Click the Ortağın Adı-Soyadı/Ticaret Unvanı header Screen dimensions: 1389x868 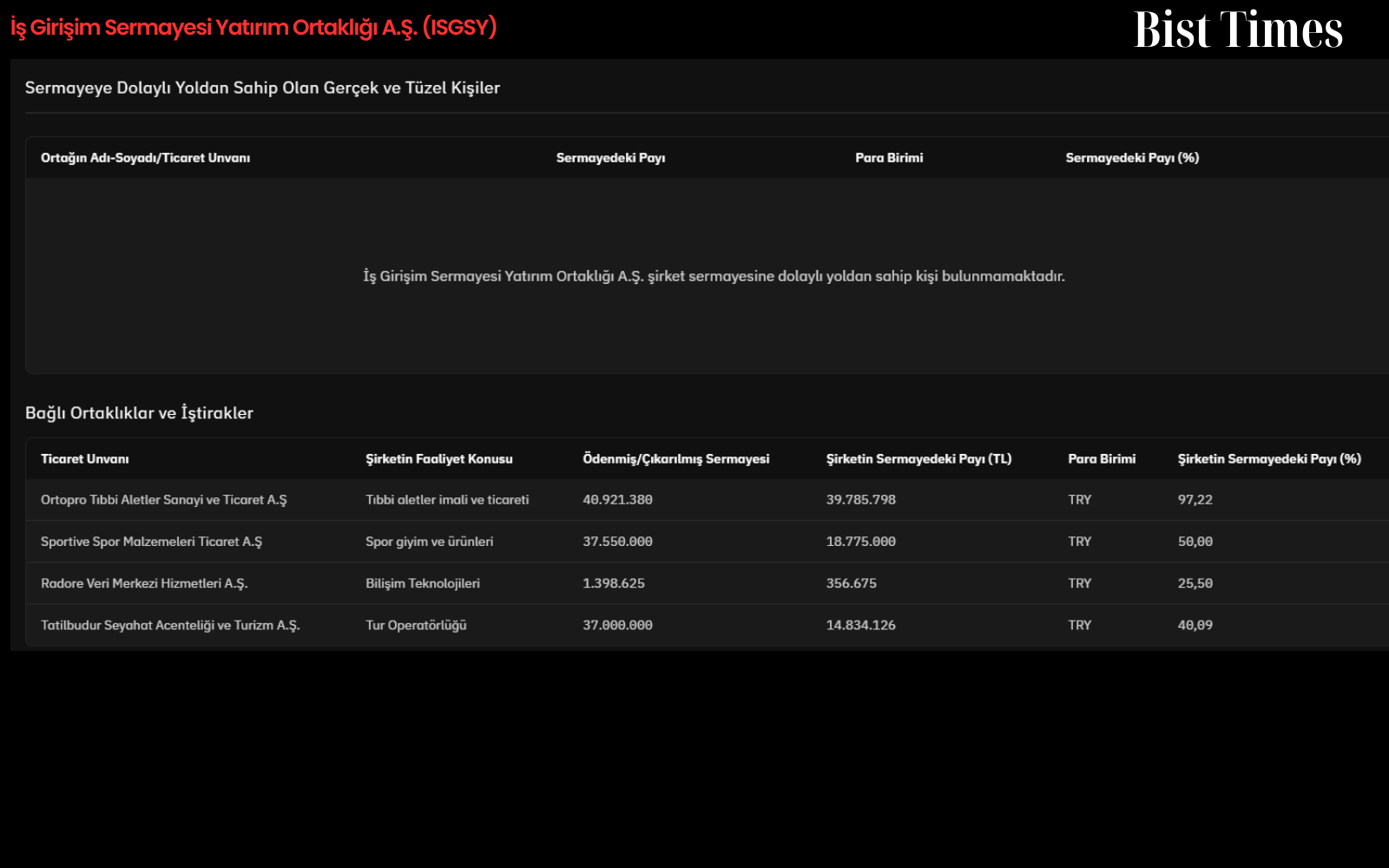pos(146,158)
